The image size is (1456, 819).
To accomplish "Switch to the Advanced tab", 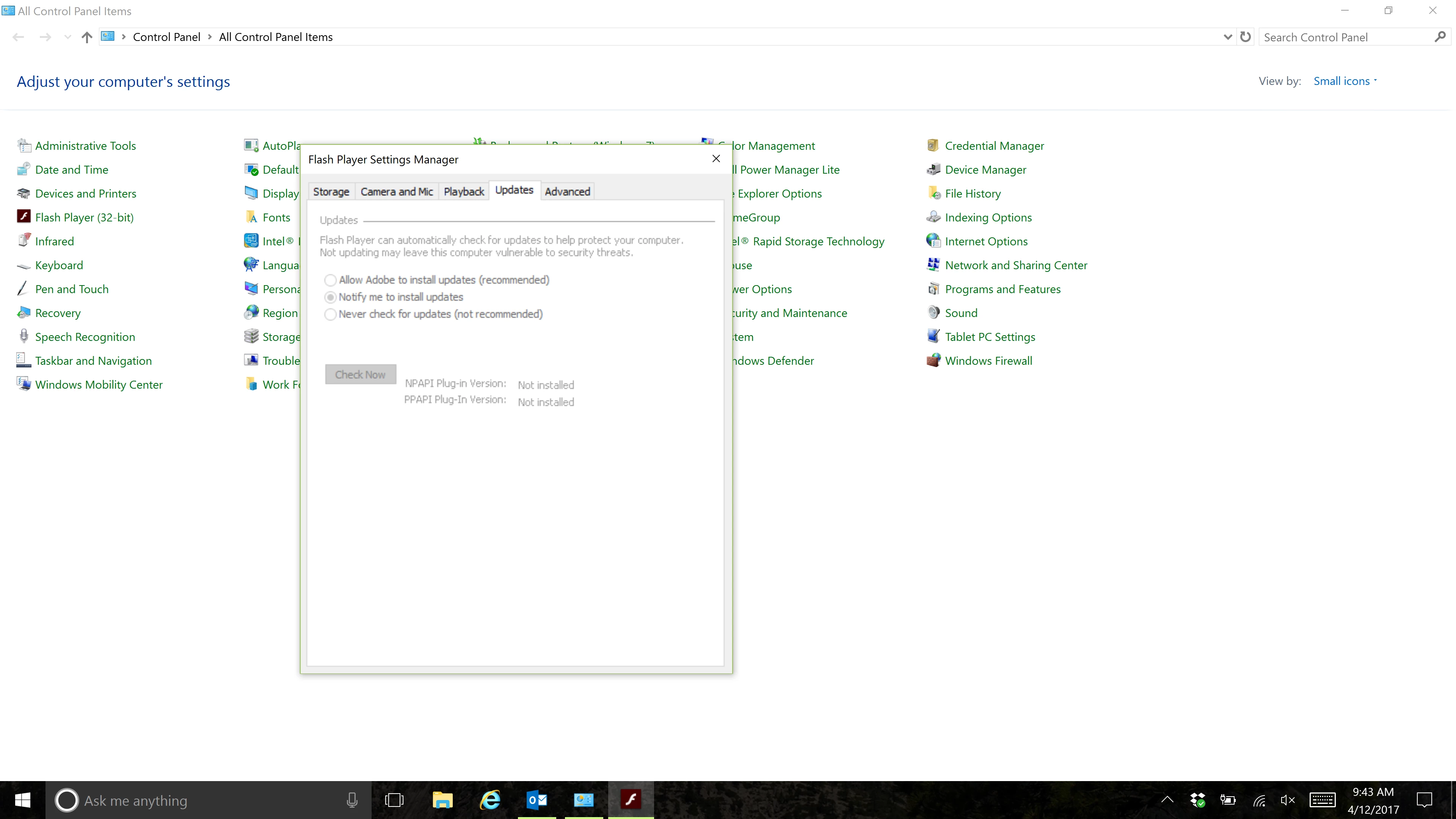I will [x=567, y=191].
